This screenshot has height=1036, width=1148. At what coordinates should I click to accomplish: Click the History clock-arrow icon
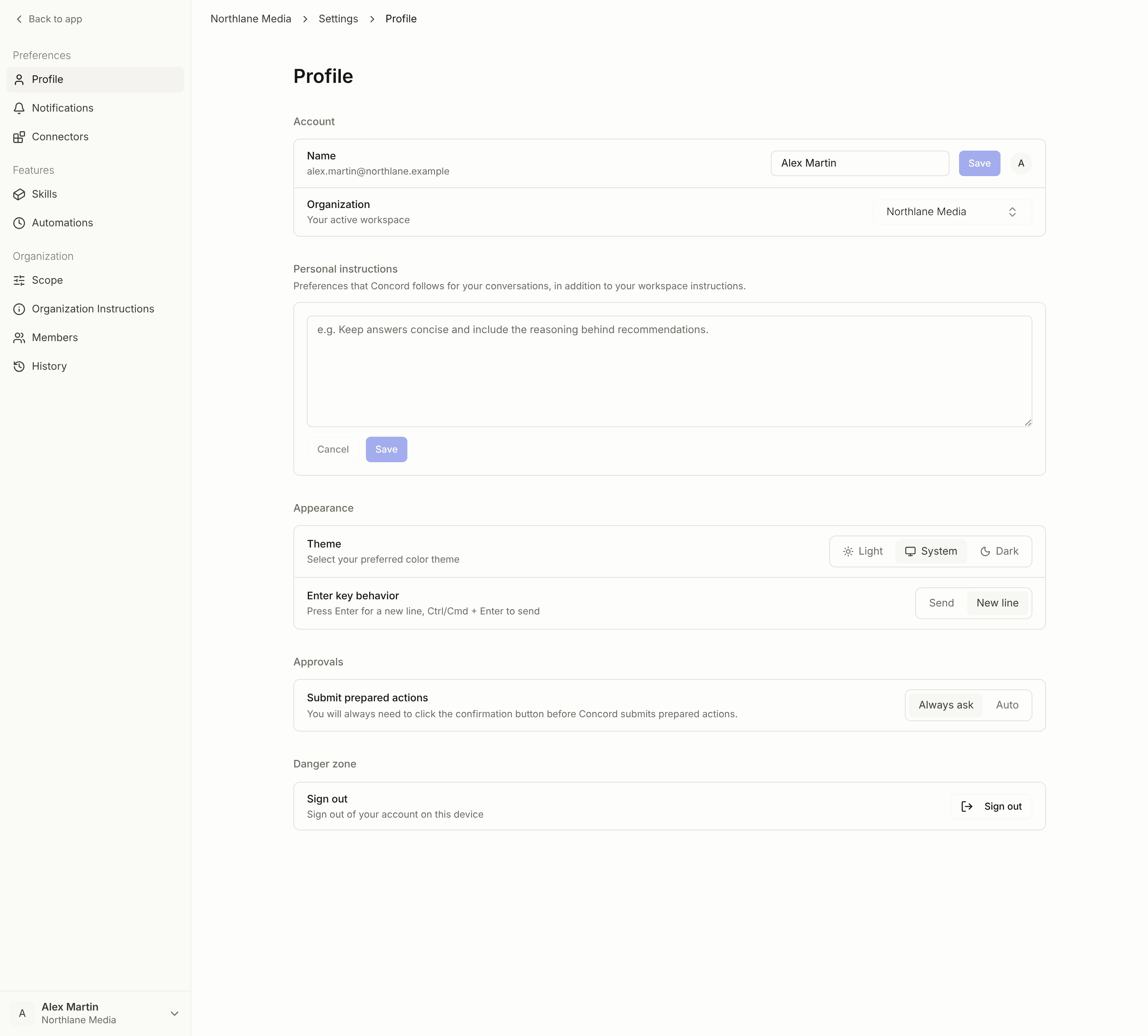coord(20,367)
